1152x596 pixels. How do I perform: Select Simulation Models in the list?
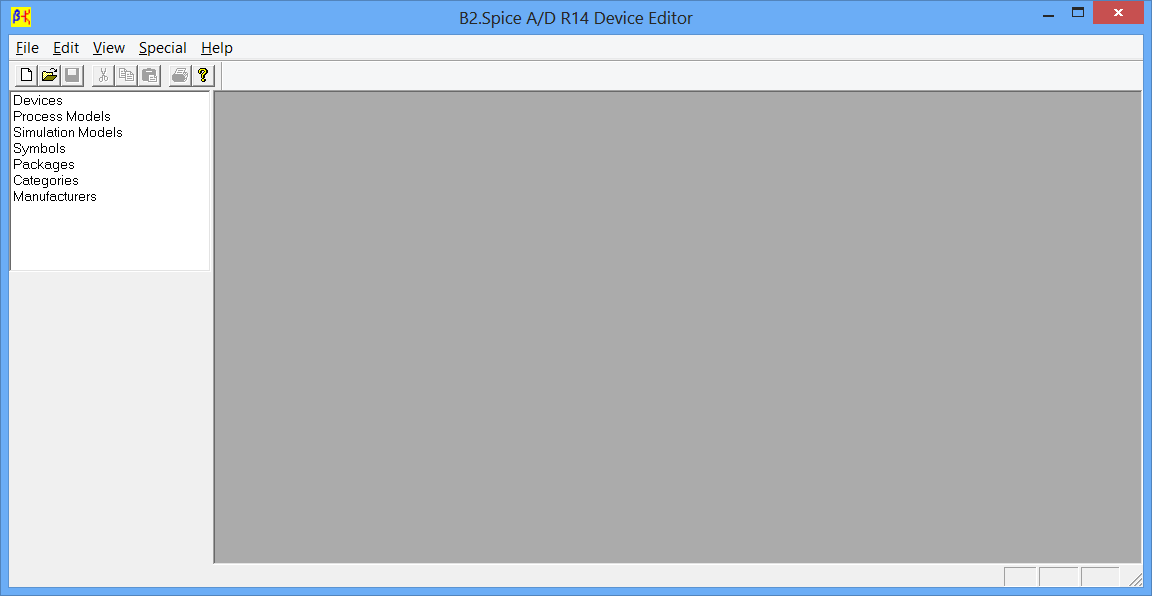(68, 132)
